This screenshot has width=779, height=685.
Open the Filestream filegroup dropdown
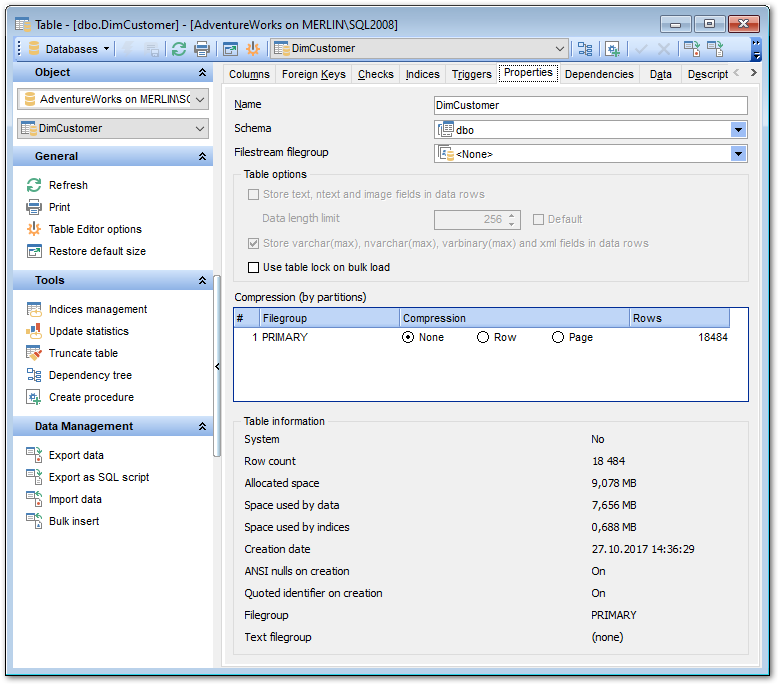[738, 154]
